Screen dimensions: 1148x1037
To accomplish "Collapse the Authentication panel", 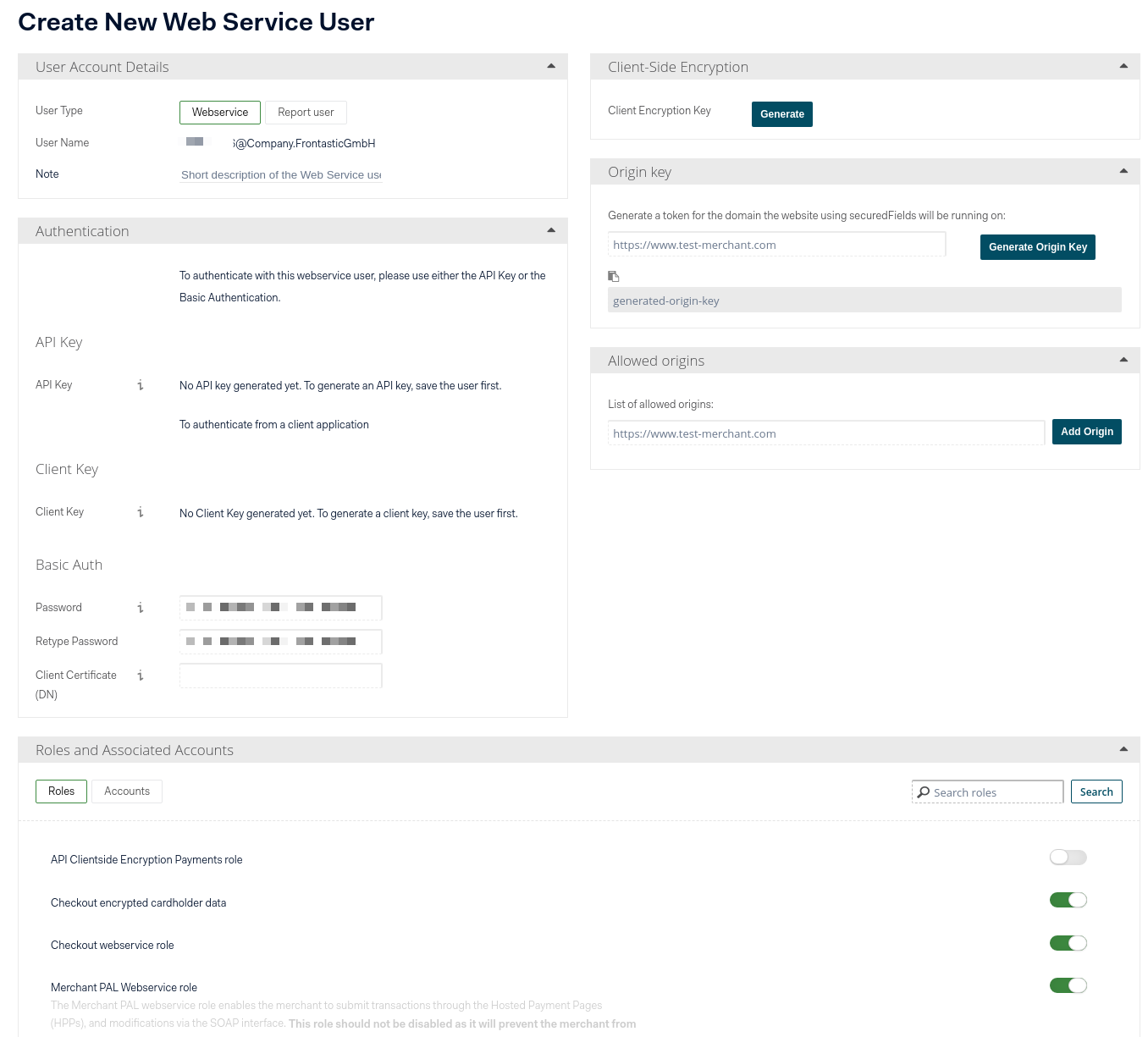I will (551, 230).
